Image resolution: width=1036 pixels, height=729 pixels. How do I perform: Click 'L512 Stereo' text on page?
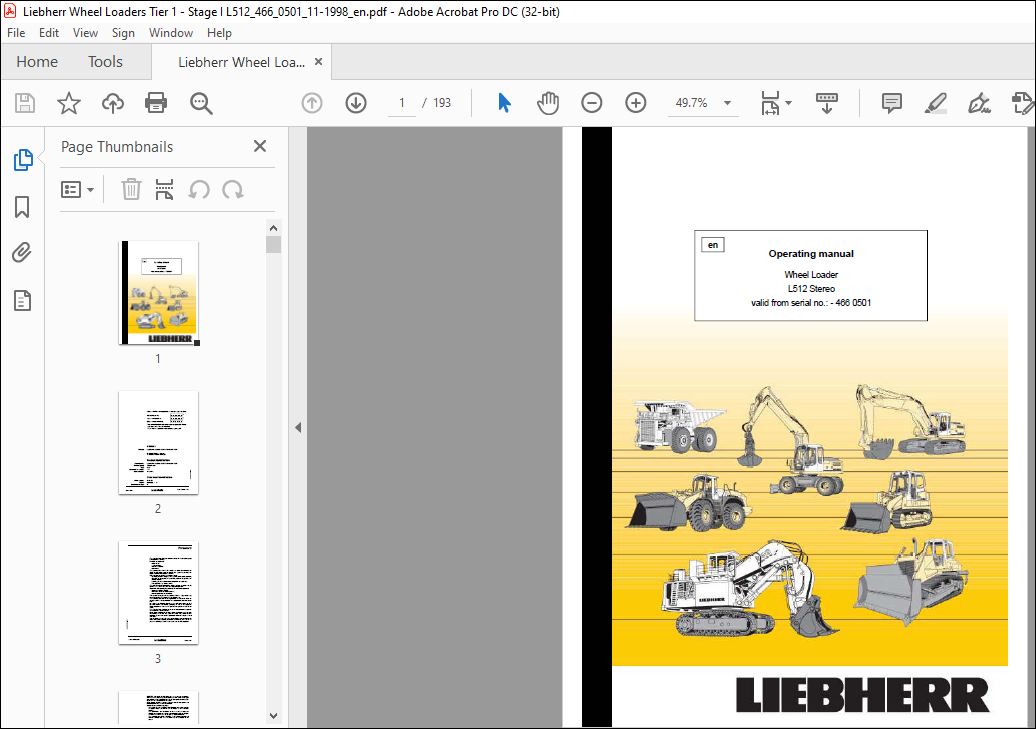pos(811,289)
